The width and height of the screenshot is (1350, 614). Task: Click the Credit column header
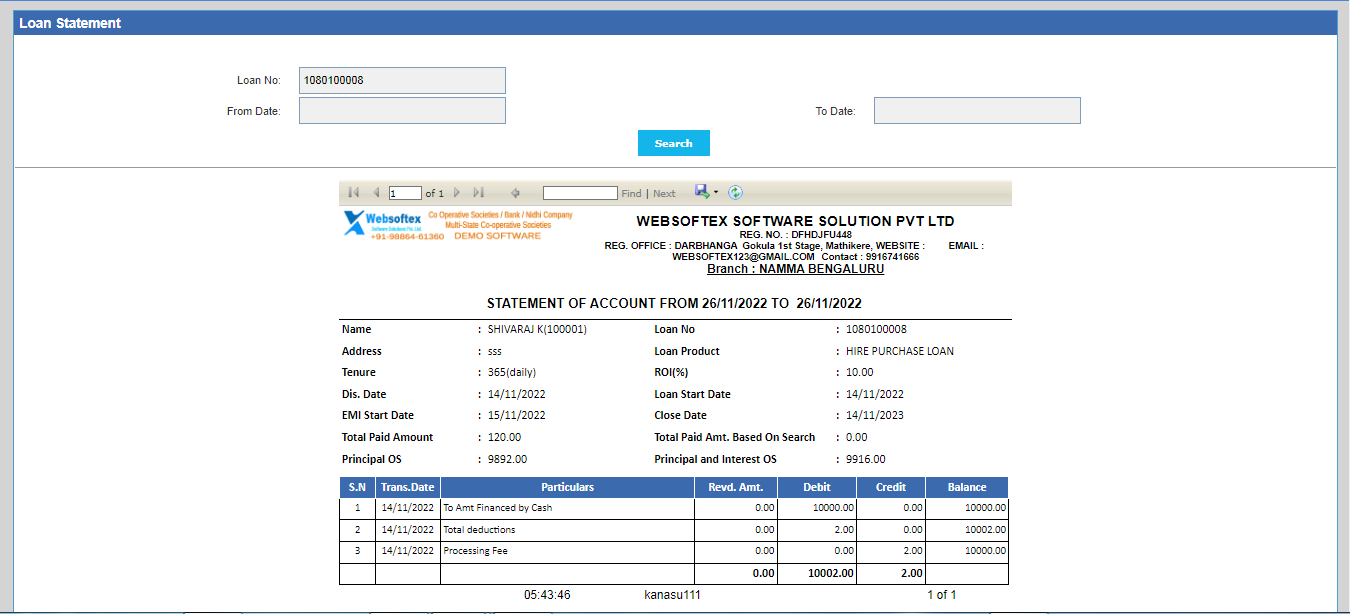(891, 487)
